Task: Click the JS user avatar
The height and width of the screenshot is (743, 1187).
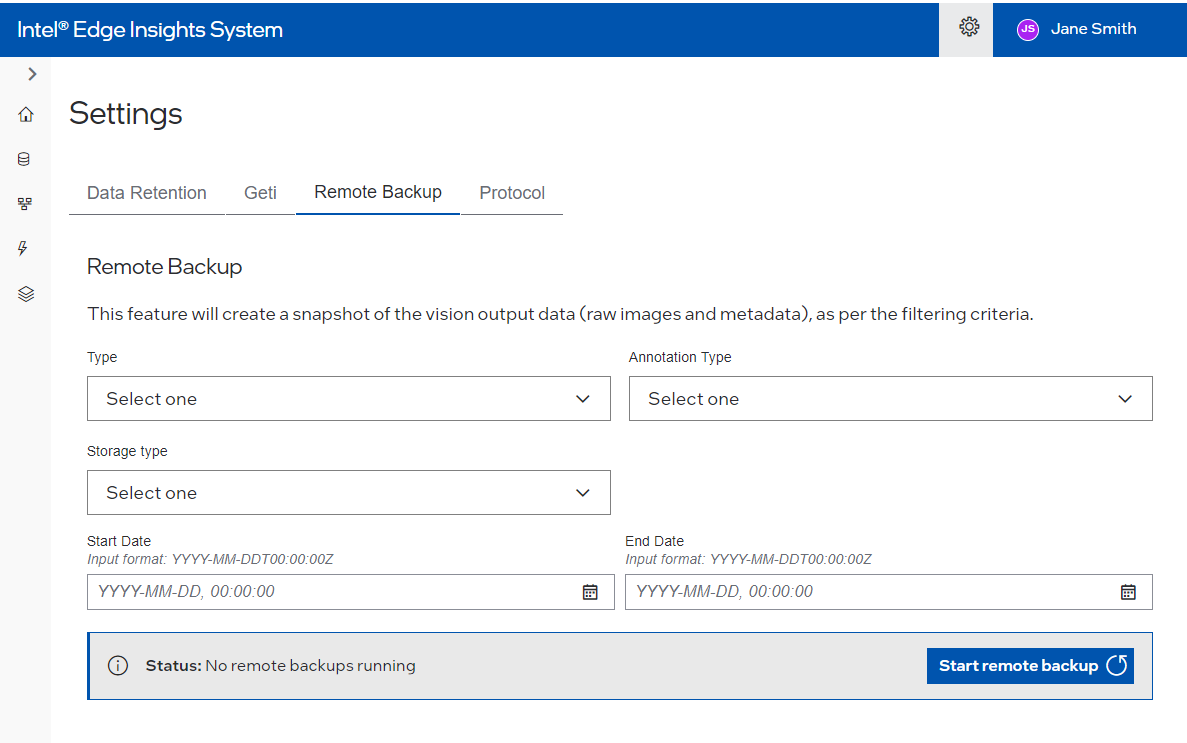Action: point(1027,30)
